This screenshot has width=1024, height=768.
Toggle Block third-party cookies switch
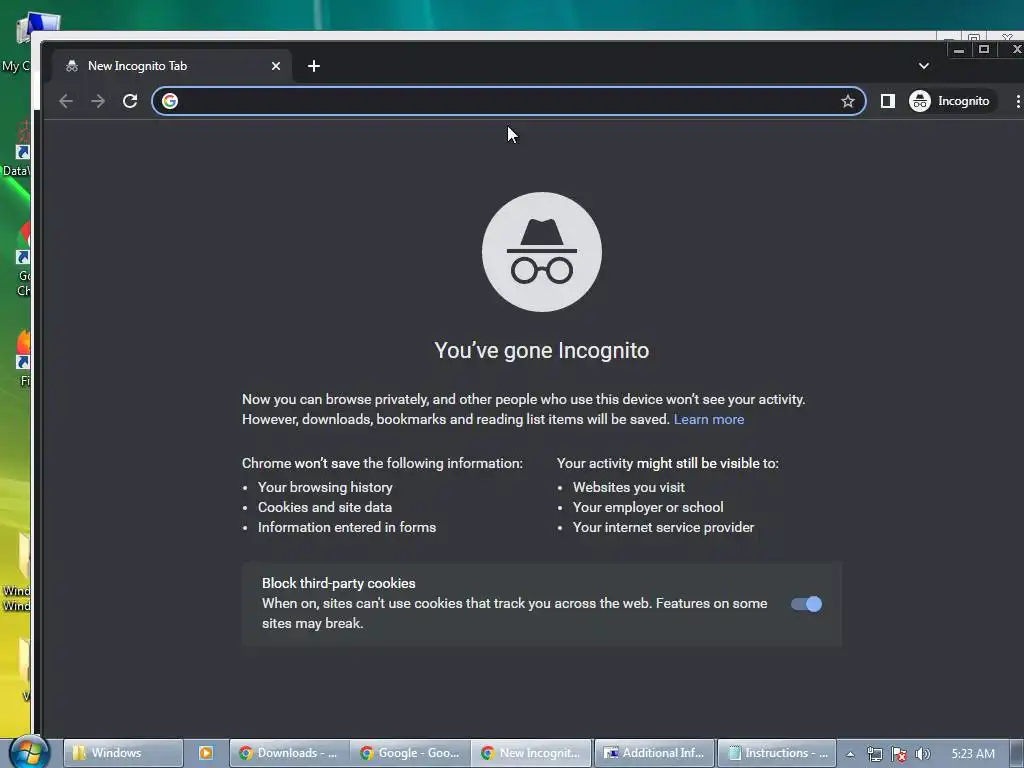pos(807,604)
